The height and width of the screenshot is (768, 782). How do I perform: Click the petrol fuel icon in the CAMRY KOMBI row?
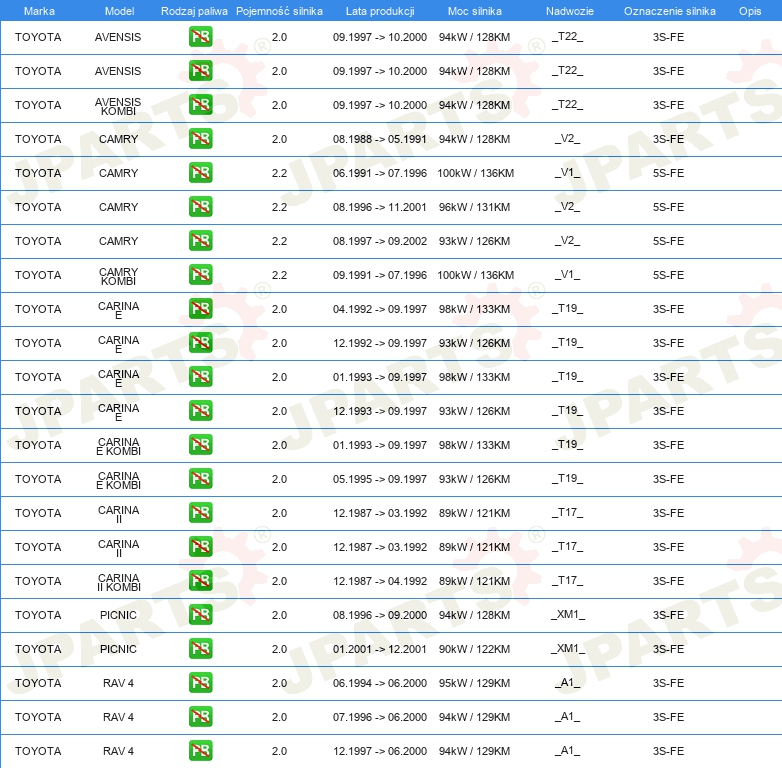pyautogui.click(x=200, y=274)
